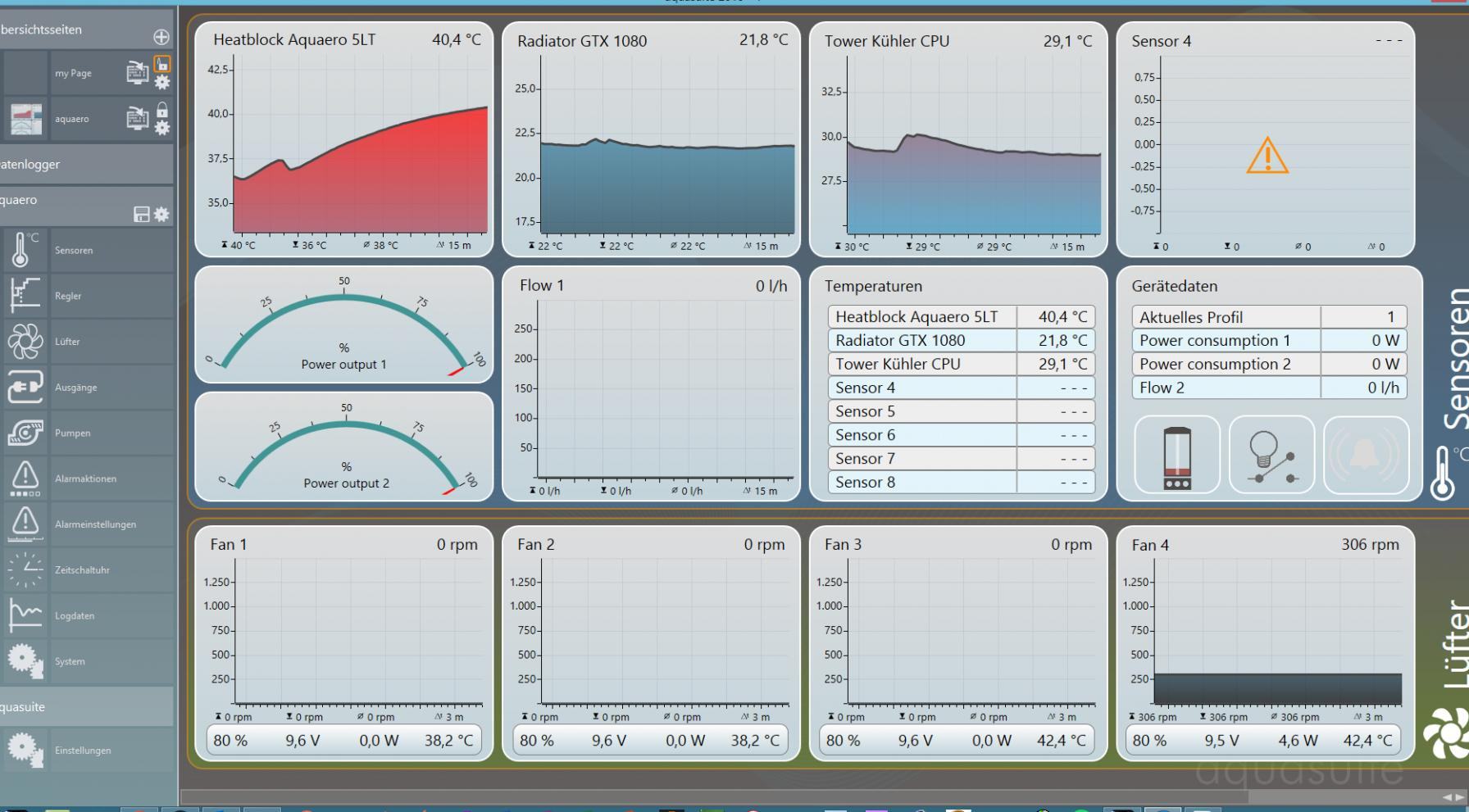Screen dimensions: 1469x812
Task: Open the gear settings of the aquaero overview page
Action: pos(162,128)
